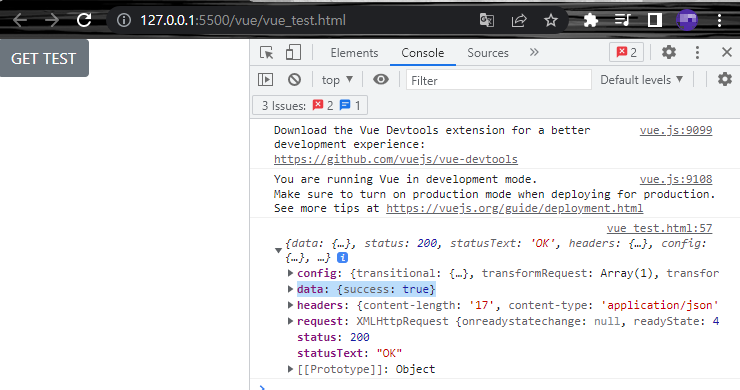Create a live expression with eye icon
The height and width of the screenshot is (390, 740).
coord(381,79)
